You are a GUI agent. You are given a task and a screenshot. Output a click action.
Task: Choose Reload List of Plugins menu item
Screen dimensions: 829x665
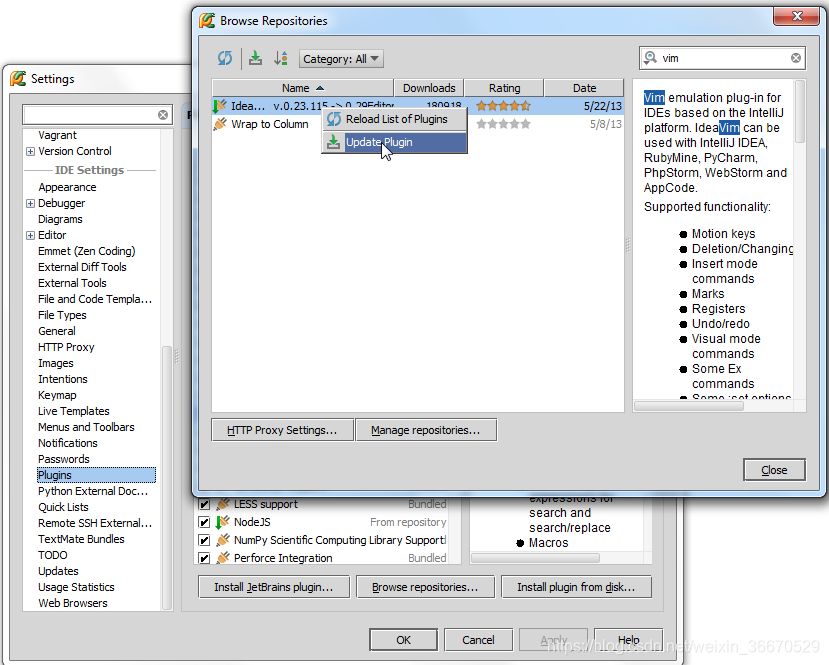[x=394, y=119]
